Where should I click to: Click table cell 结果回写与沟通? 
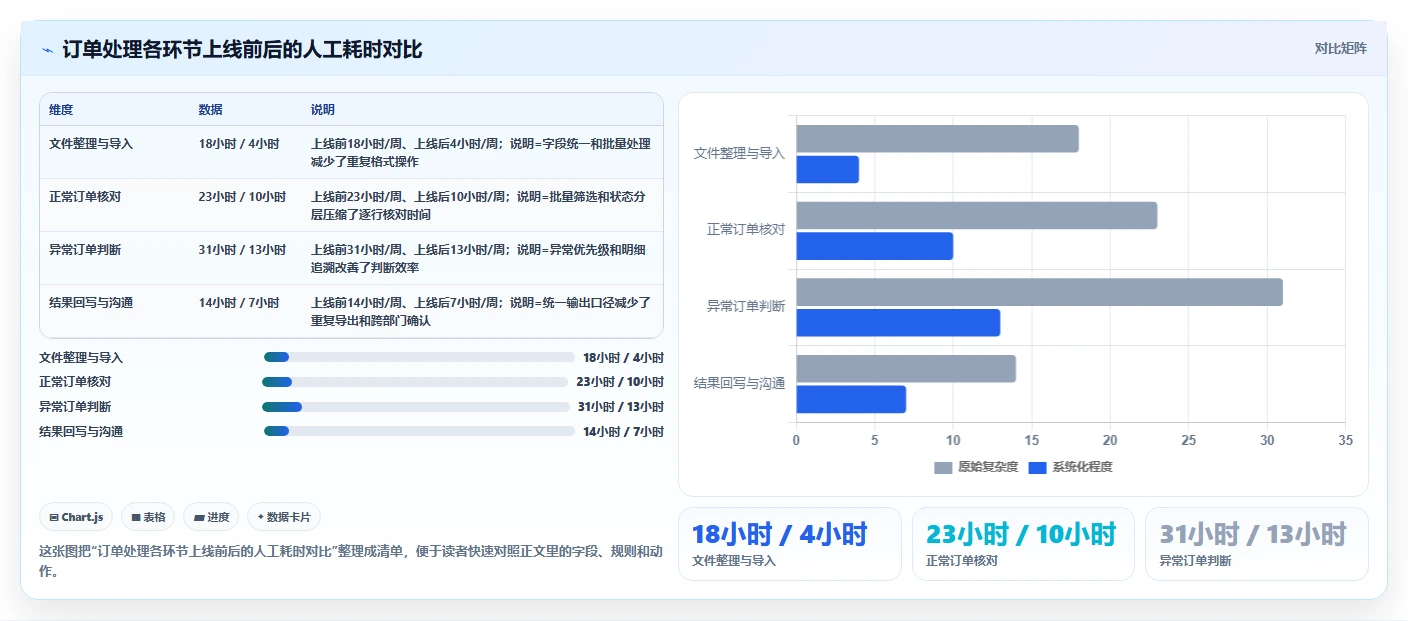(x=91, y=303)
